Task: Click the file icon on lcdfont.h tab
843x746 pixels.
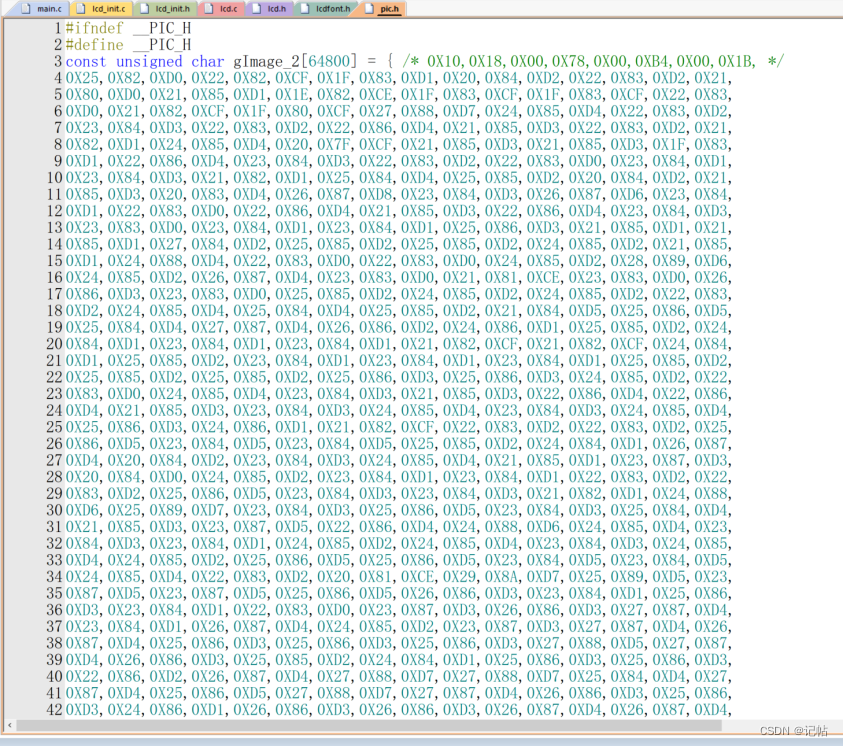Action: pyautogui.click(x=305, y=9)
